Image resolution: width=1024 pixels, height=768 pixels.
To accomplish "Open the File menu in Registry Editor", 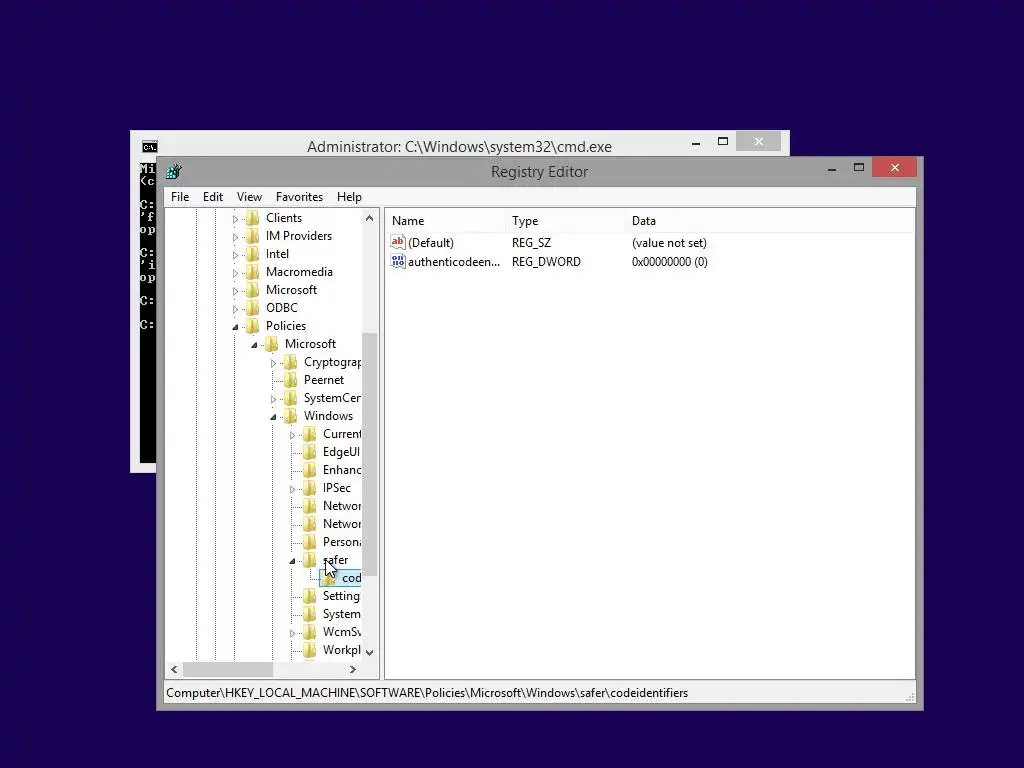I will click(x=180, y=197).
